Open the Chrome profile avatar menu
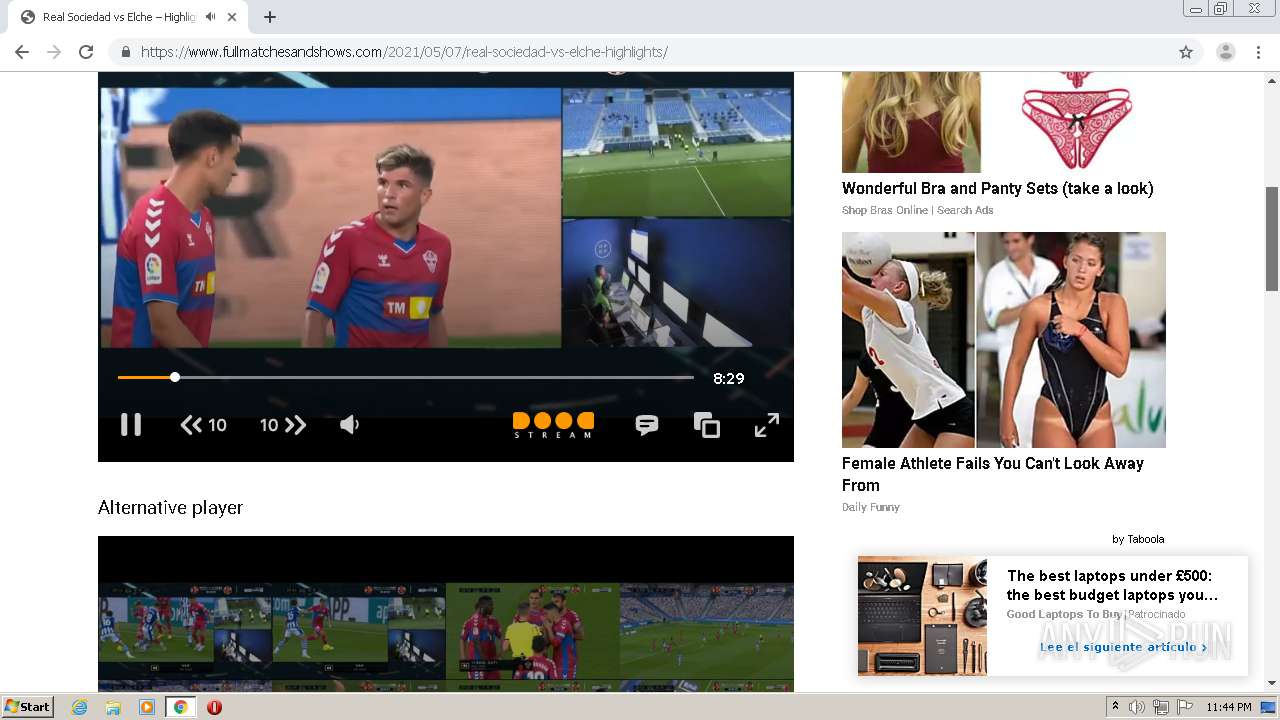 1226,52
